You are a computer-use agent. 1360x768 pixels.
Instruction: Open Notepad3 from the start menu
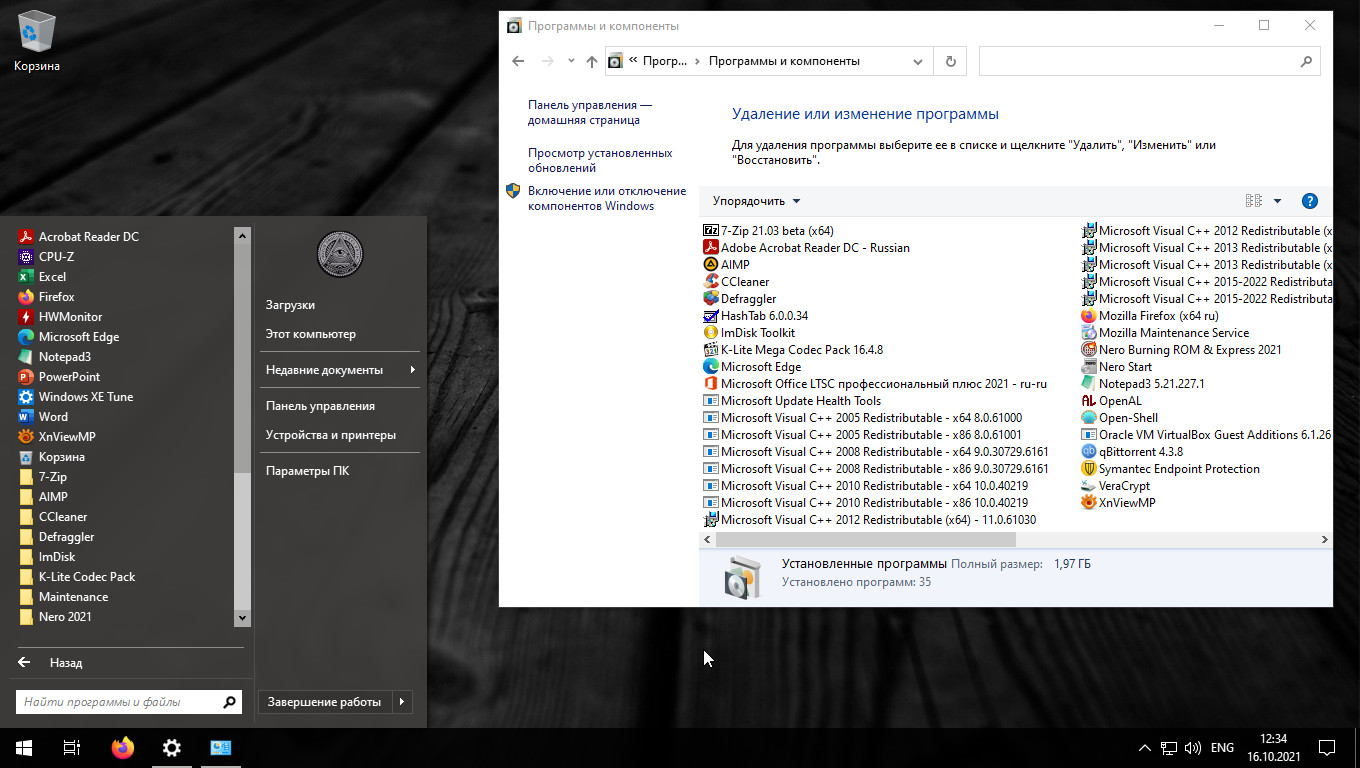[55, 357]
